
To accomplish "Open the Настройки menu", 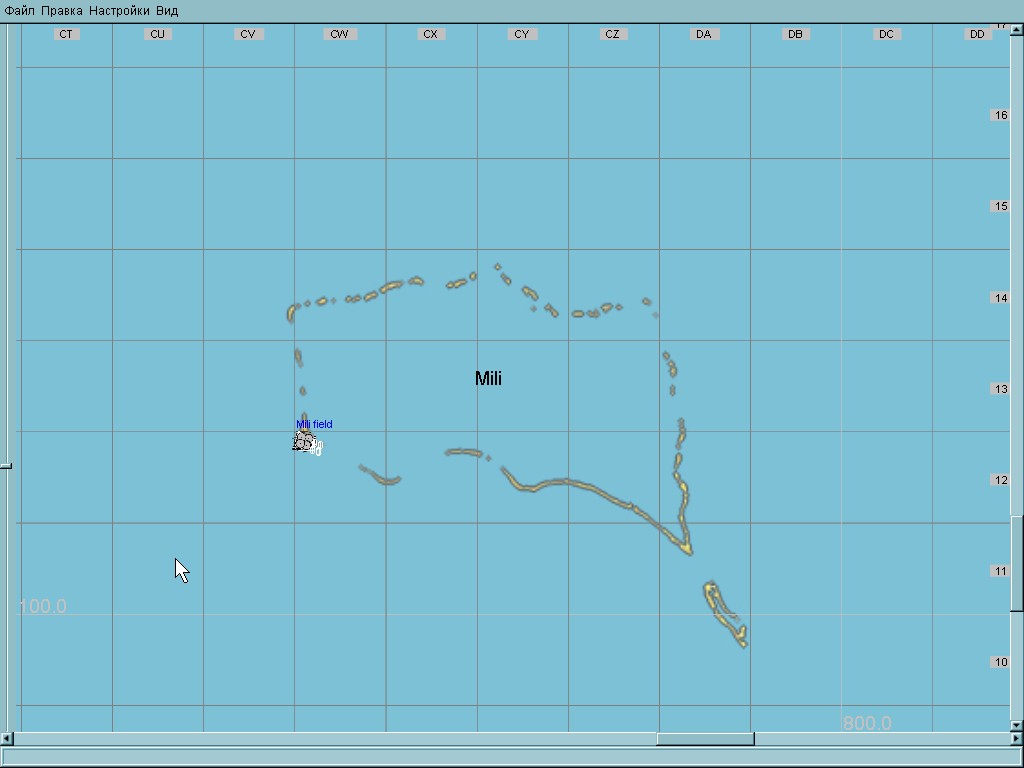I will (119, 11).
